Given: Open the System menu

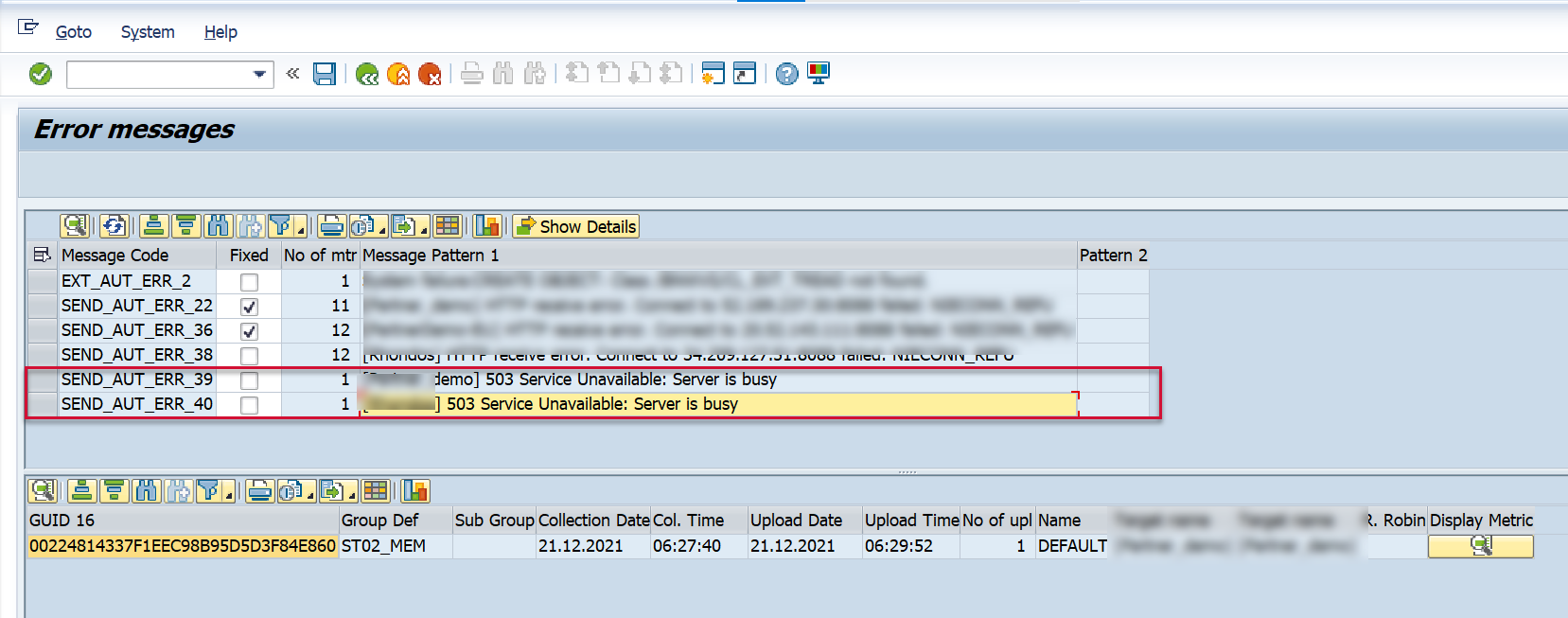Looking at the screenshot, I should click(148, 32).
